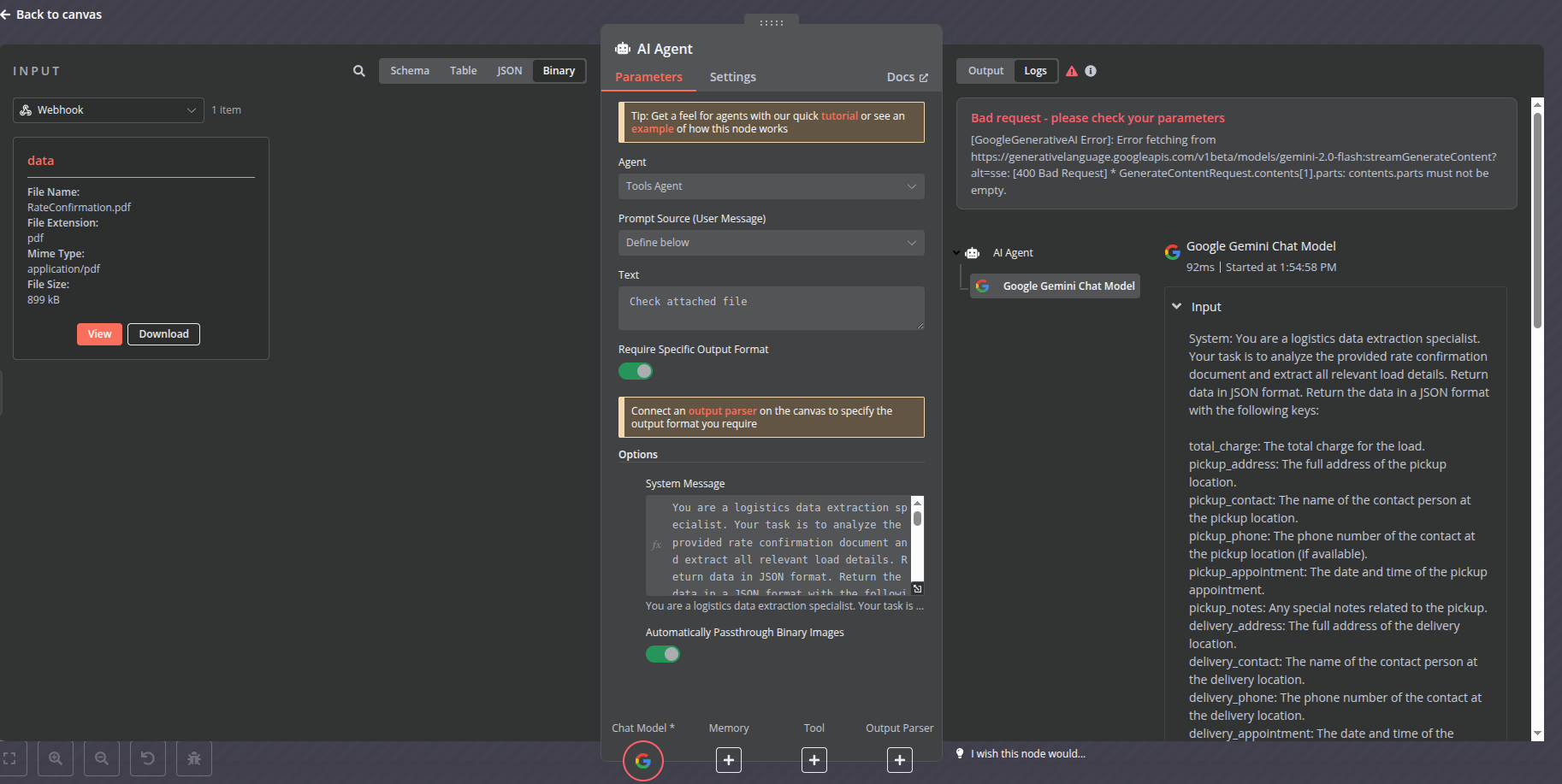1562x784 pixels.
Task: Open the quick tutorial link in the tip
Action: (x=839, y=116)
